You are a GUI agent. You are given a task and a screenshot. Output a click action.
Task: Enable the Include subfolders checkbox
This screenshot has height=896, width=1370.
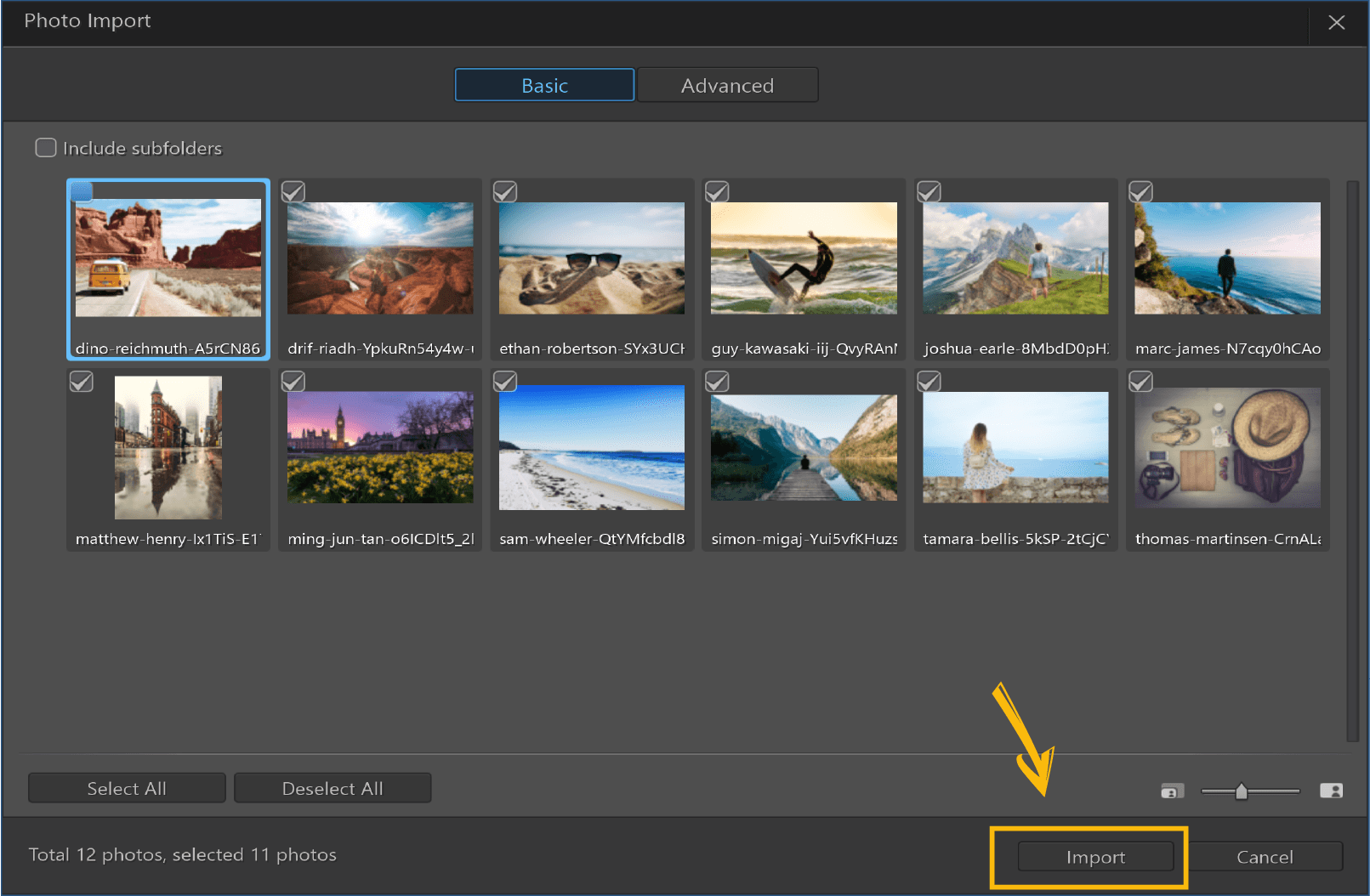point(46,147)
